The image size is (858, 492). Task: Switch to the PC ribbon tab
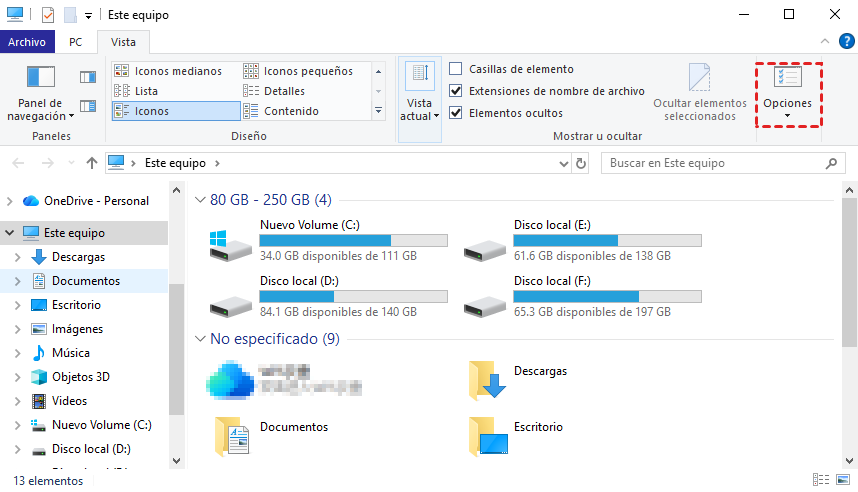coord(75,42)
